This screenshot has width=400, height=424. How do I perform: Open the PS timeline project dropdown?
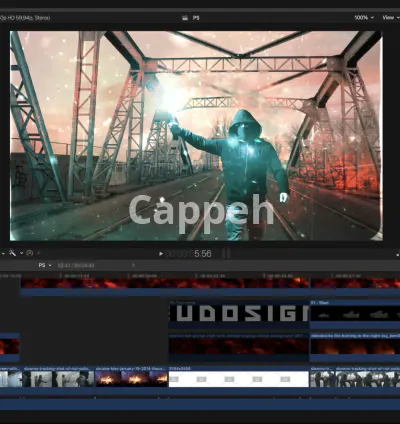[45, 265]
